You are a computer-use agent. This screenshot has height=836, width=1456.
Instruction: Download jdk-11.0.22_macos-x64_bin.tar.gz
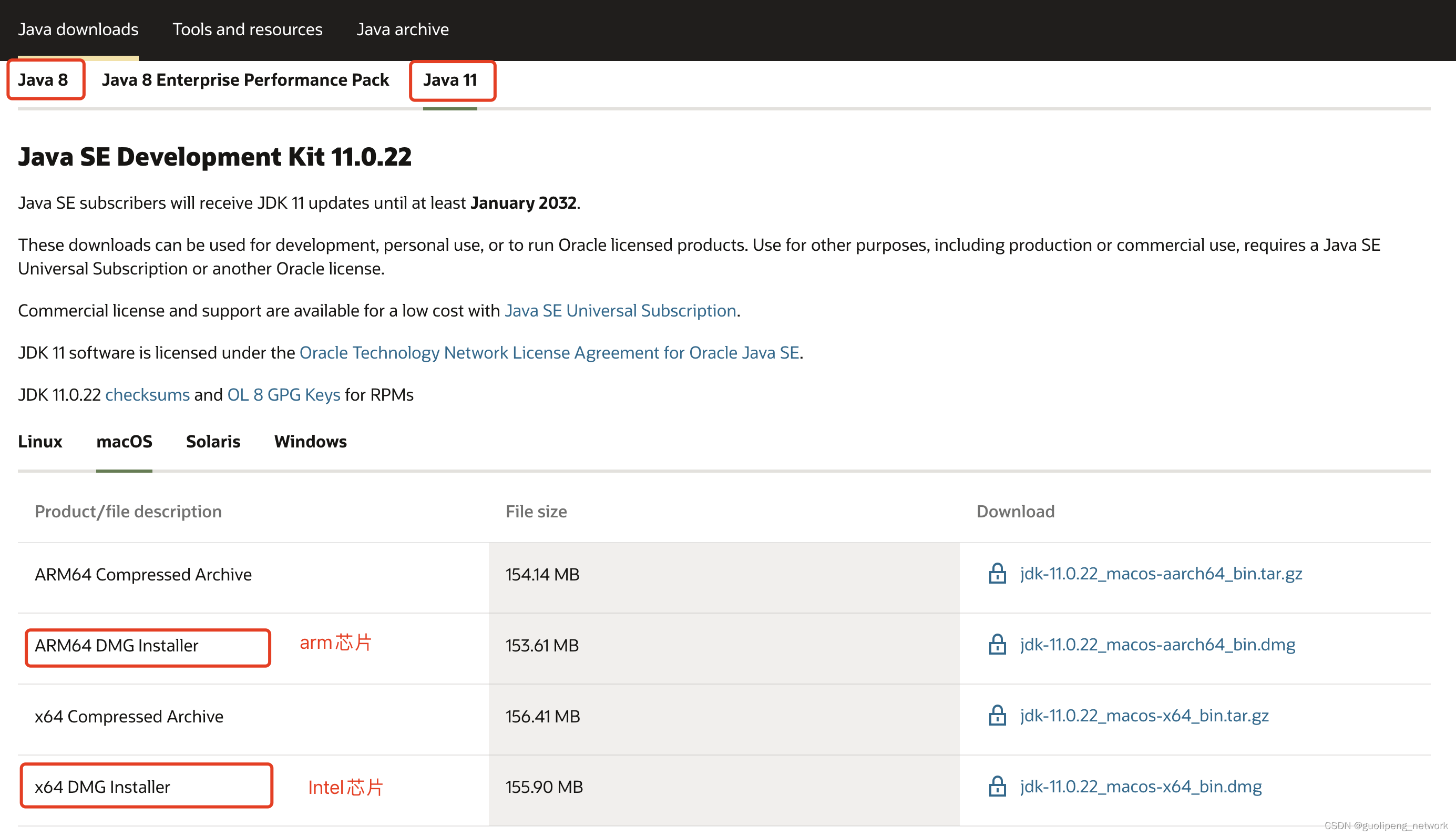click(x=1144, y=716)
